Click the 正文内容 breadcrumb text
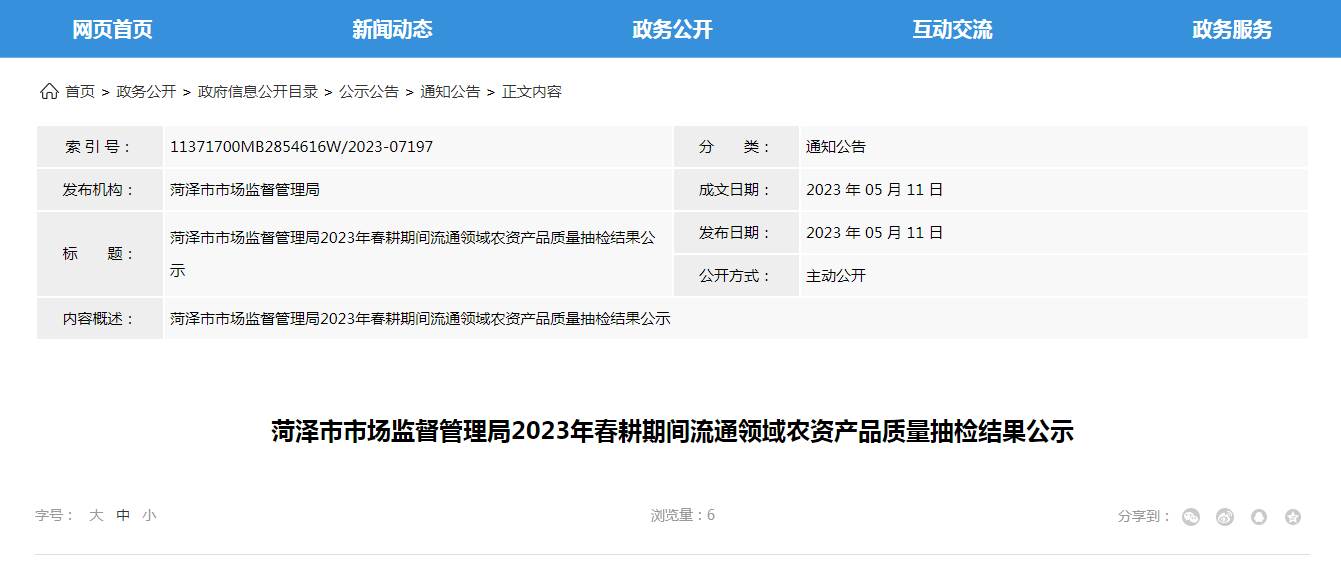This screenshot has width=1341, height=567. 532,92
